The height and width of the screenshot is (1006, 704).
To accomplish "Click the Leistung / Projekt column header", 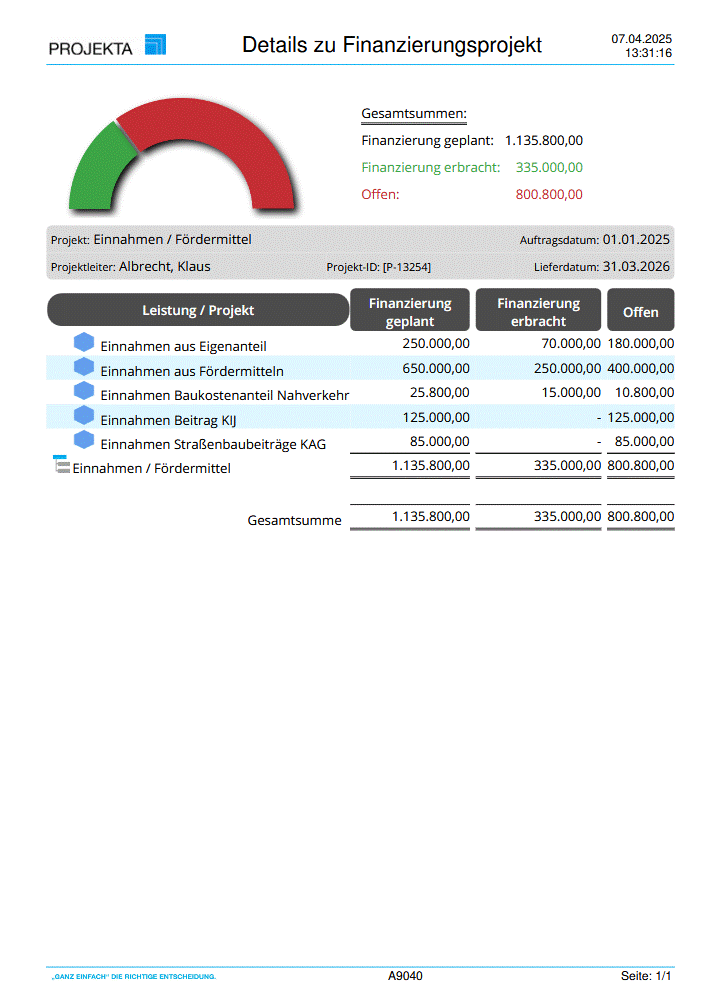I will [x=198, y=310].
